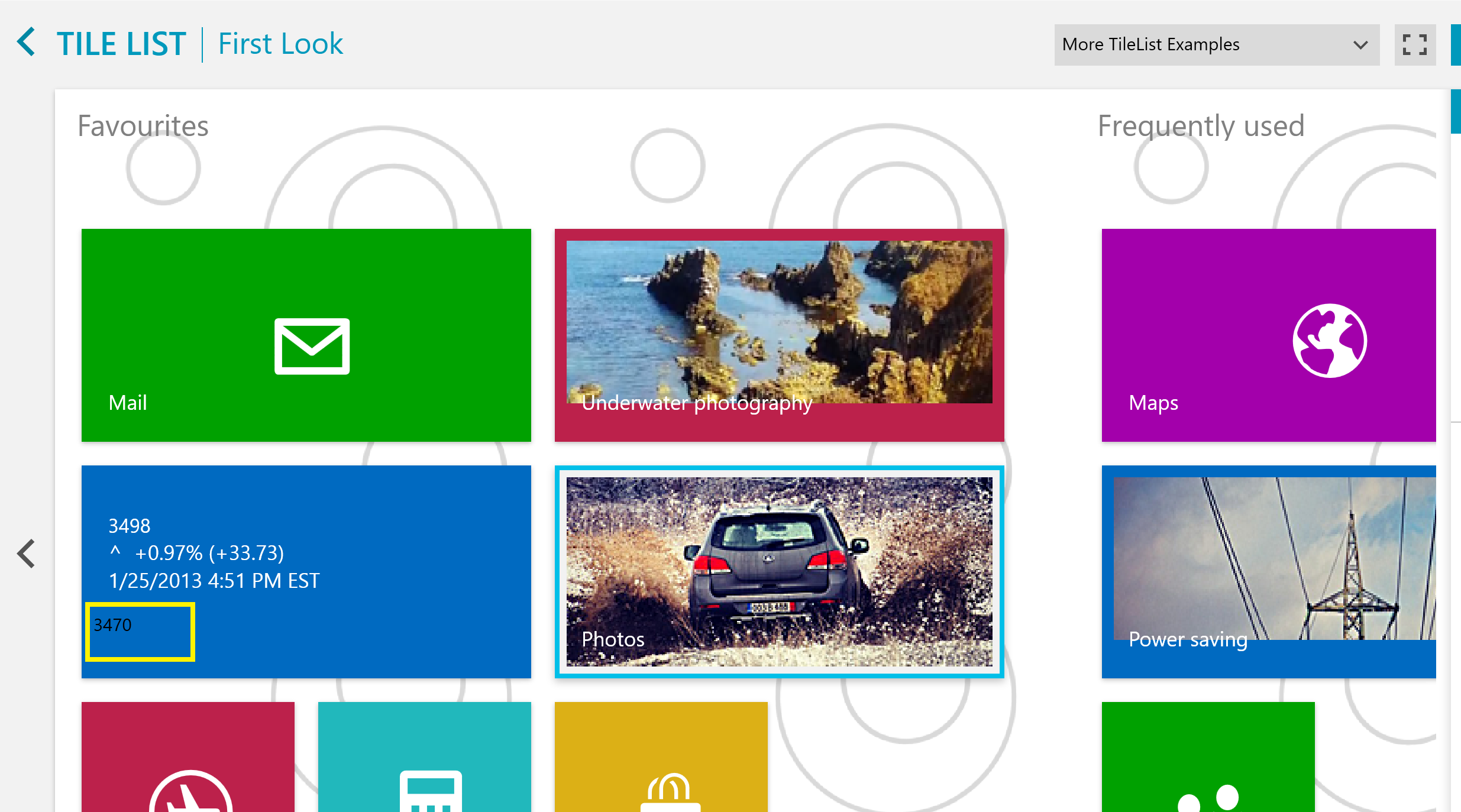This screenshot has height=812, width=1461.
Task: Click the back arrow next to TILE LIST
Action: pyautogui.click(x=27, y=43)
